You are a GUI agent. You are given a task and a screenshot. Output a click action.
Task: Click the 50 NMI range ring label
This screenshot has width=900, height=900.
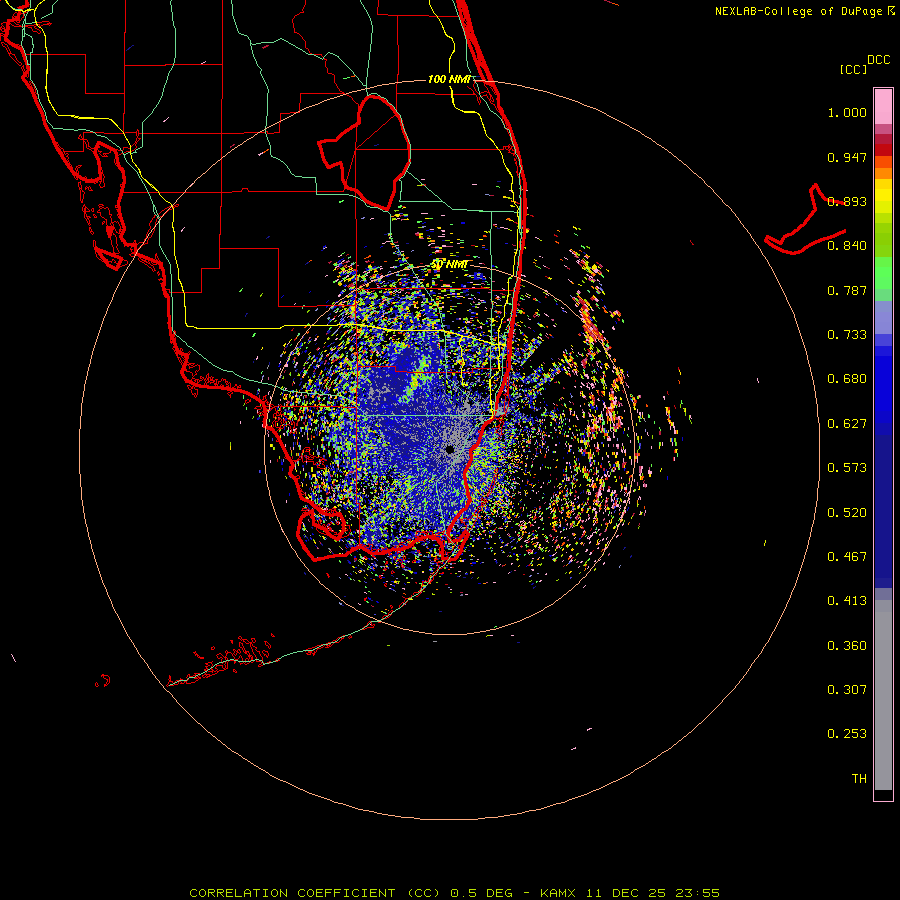pos(449,265)
